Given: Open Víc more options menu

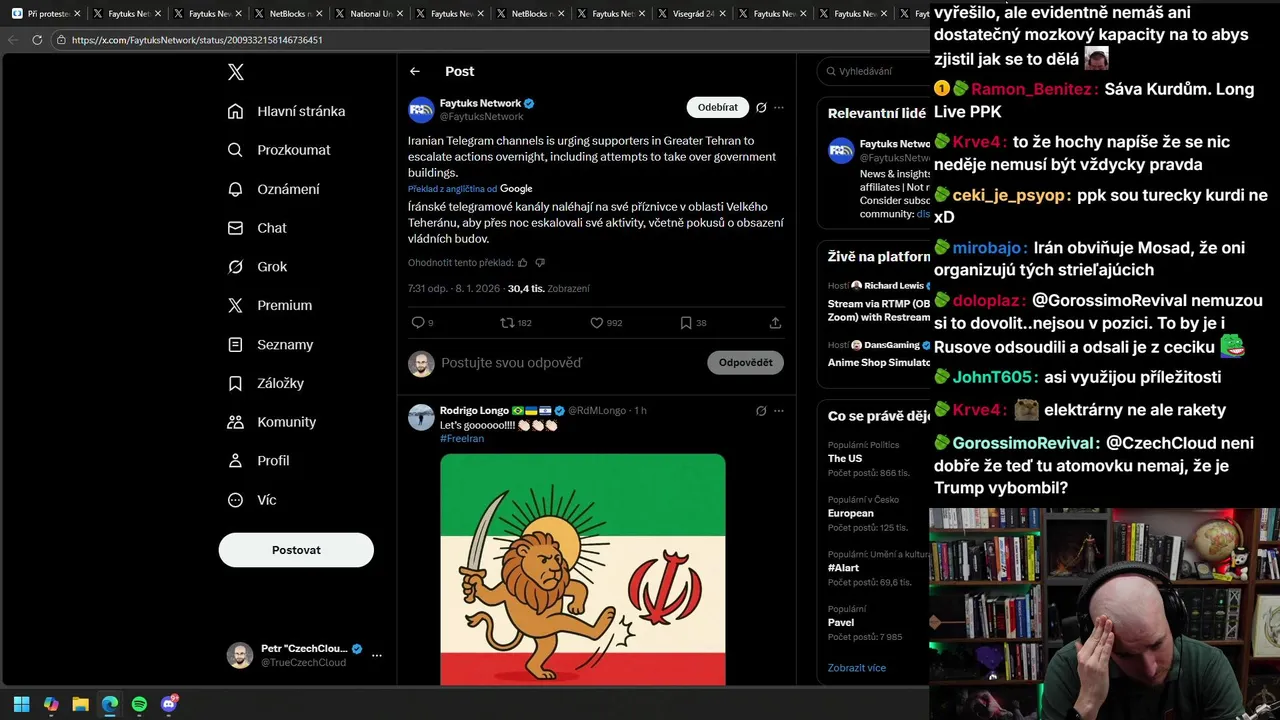Looking at the screenshot, I should pyautogui.click(x=252, y=500).
